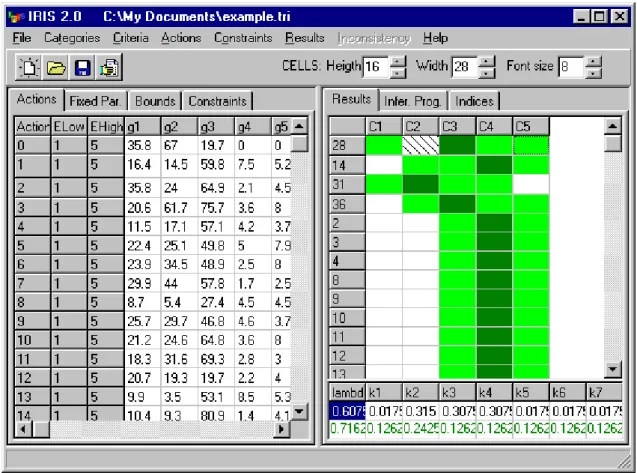Click dark green C2 cell in row 31
Viewport: 637px width, 473px height.
[420, 184]
